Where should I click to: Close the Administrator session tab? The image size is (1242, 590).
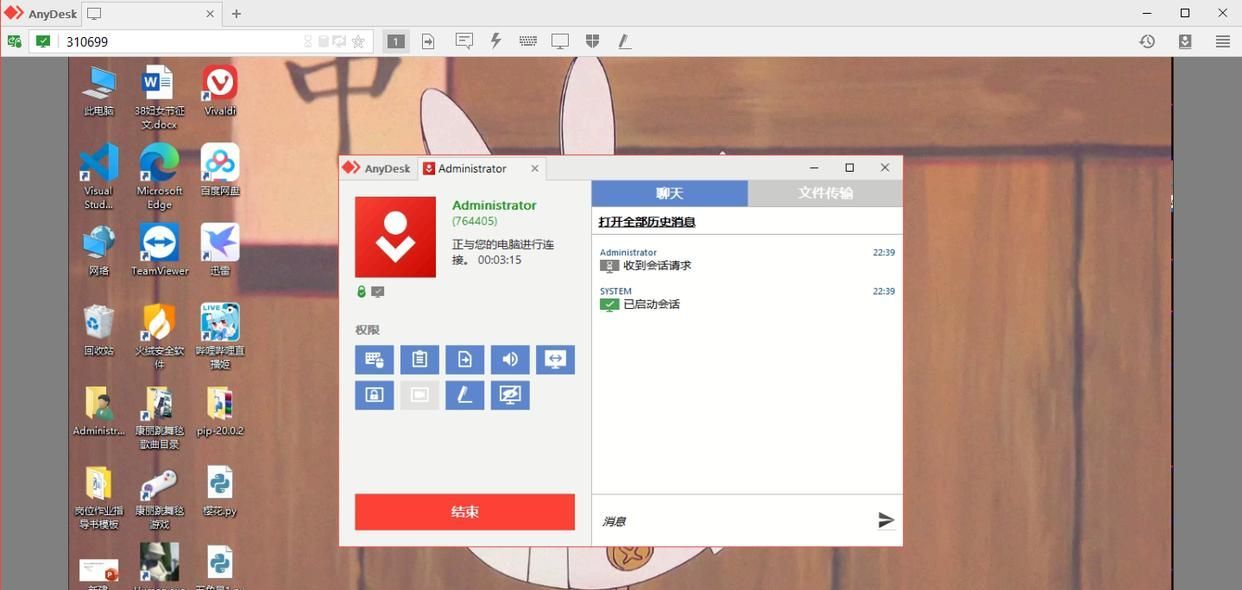click(x=535, y=168)
